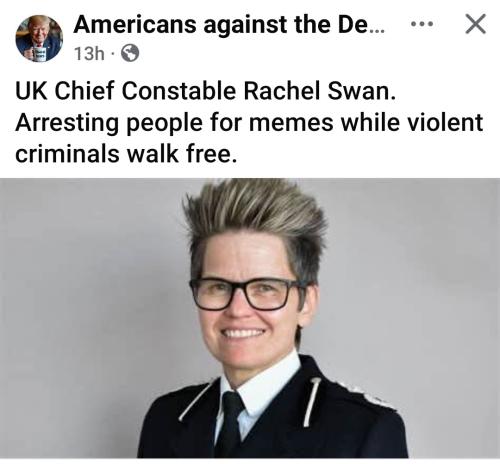
Task: Show post privacy details via globe
Action: 130,53
